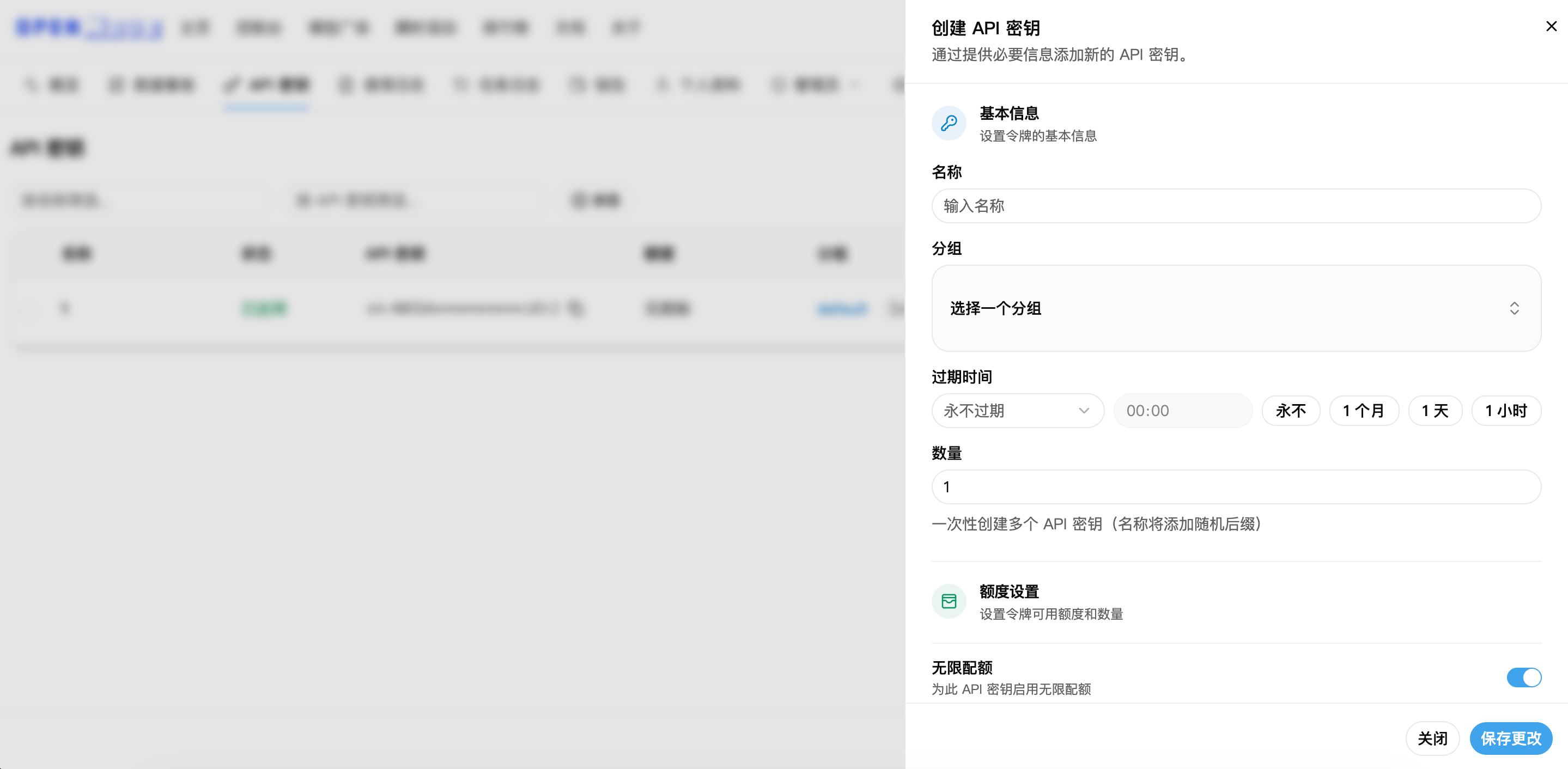Click the key icon beside 基本信息
Image resolution: width=1568 pixels, height=769 pixels.
(949, 124)
